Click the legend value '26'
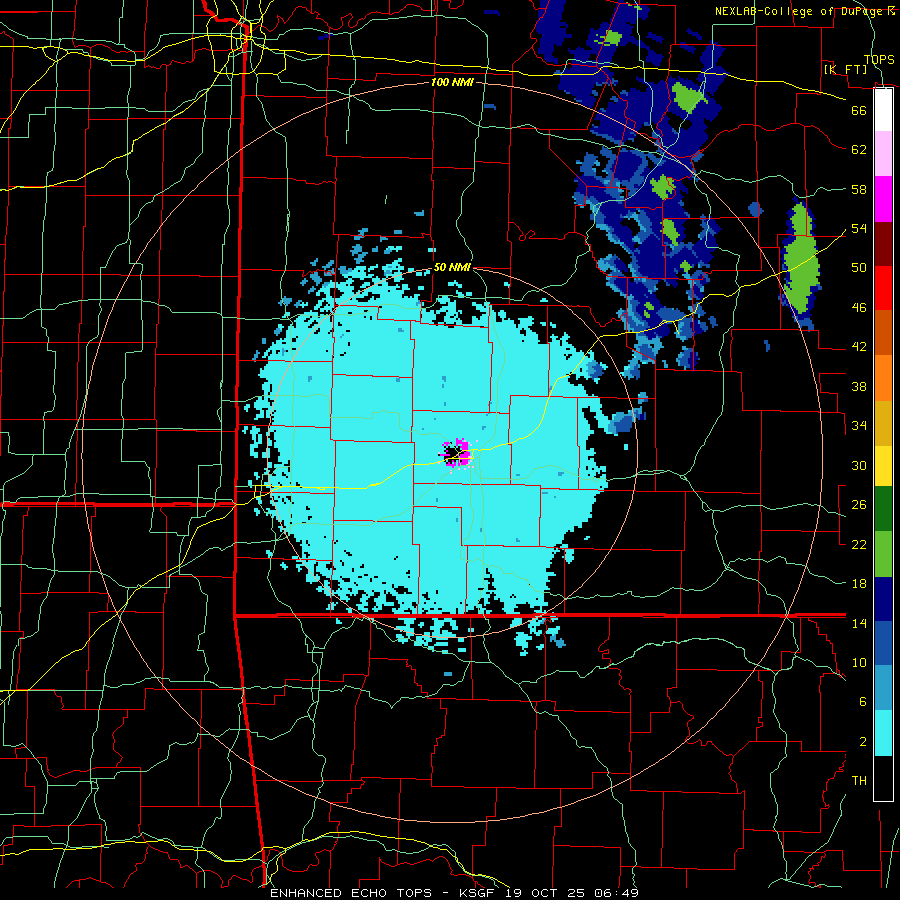900x900 pixels. coord(859,505)
